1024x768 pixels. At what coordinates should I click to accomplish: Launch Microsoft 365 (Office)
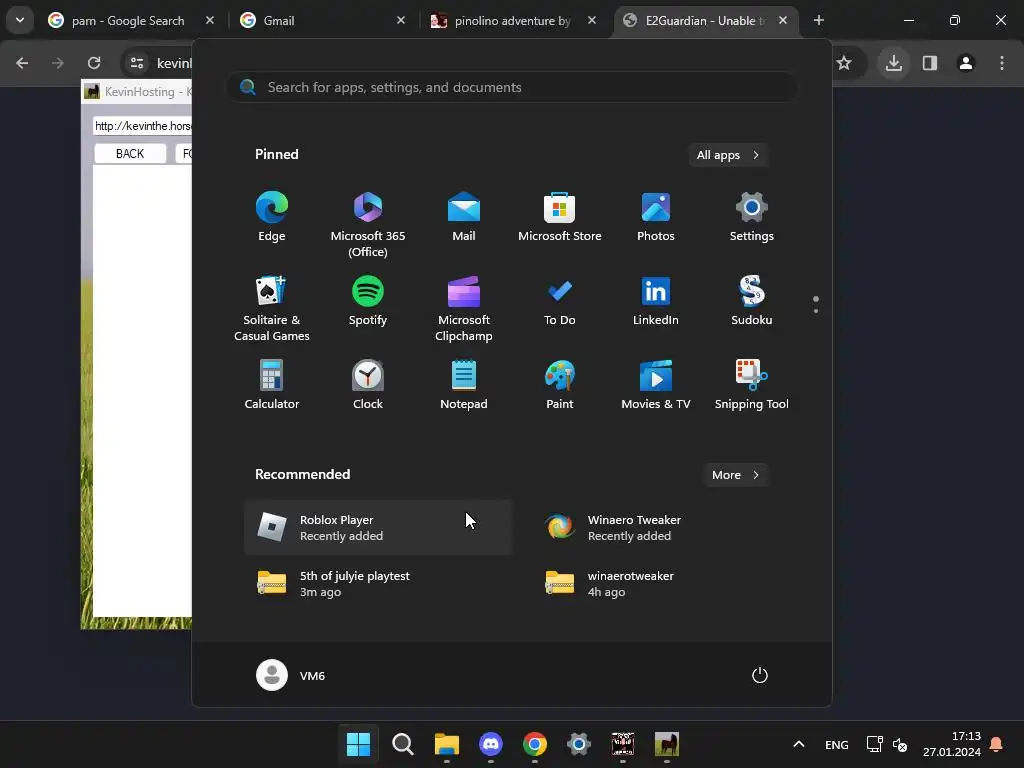point(368,224)
